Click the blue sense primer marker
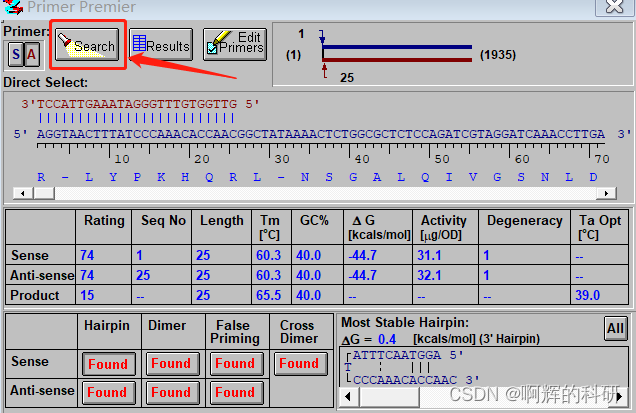 322,37
